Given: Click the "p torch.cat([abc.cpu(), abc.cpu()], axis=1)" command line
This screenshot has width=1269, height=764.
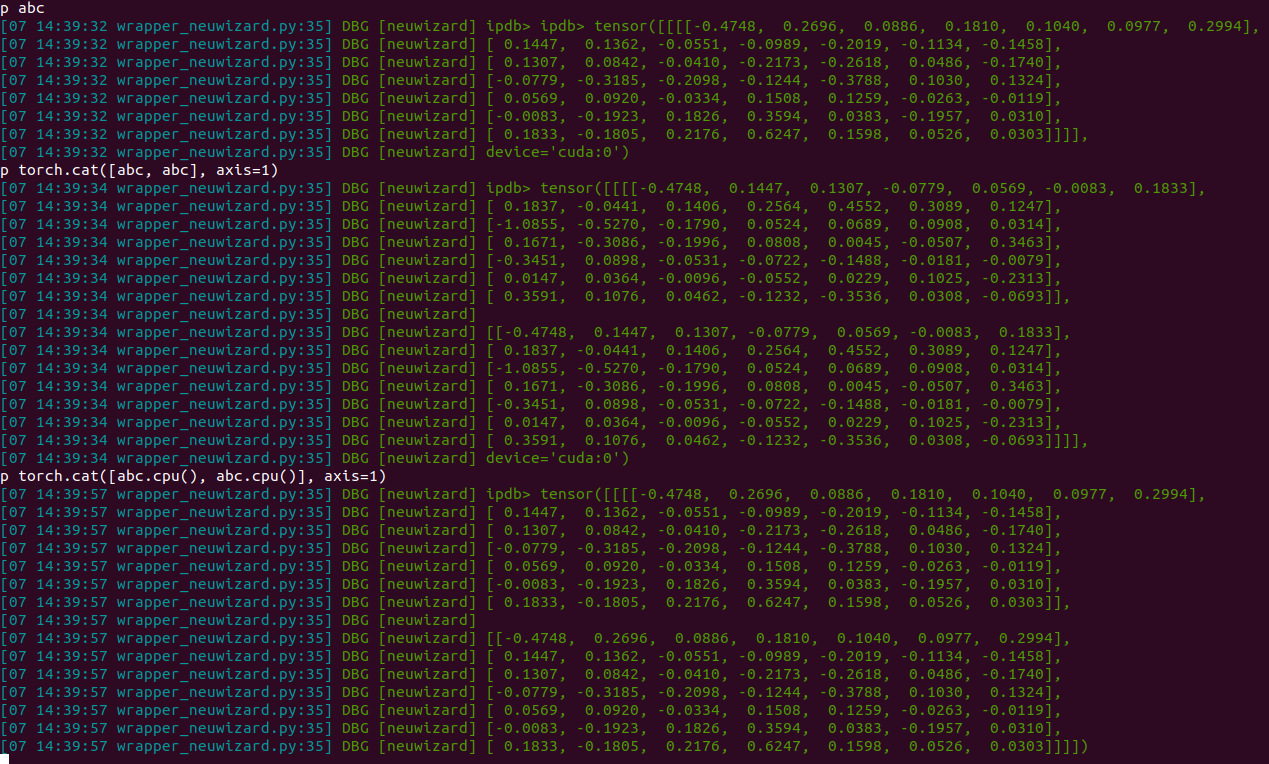Looking at the screenshot, I should pyautogui.click(x=193, y=476).
